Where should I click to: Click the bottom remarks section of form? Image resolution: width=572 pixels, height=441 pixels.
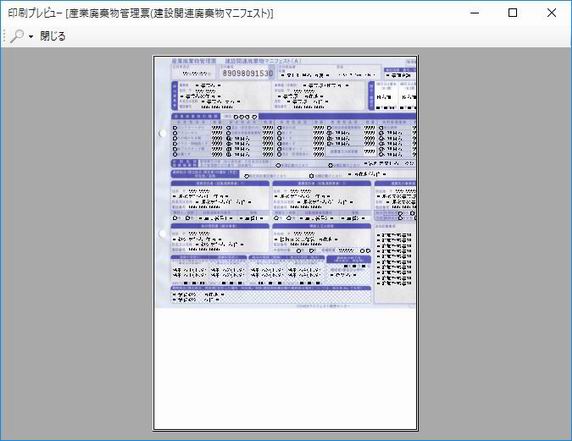[x=271, y=295]
